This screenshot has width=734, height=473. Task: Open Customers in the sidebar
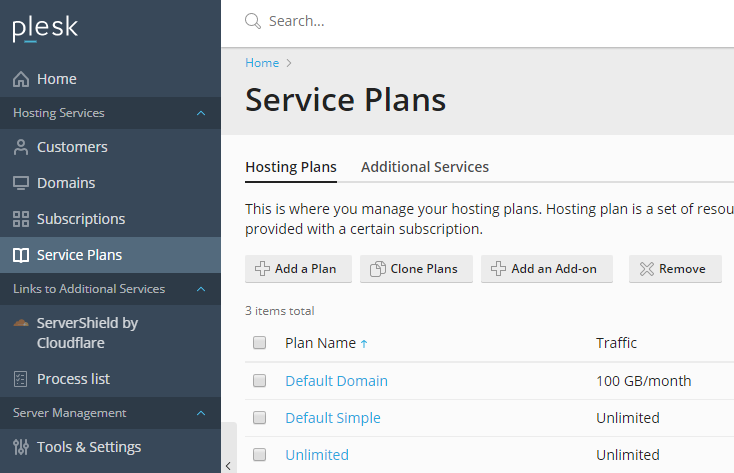click(x=110, y=147)
